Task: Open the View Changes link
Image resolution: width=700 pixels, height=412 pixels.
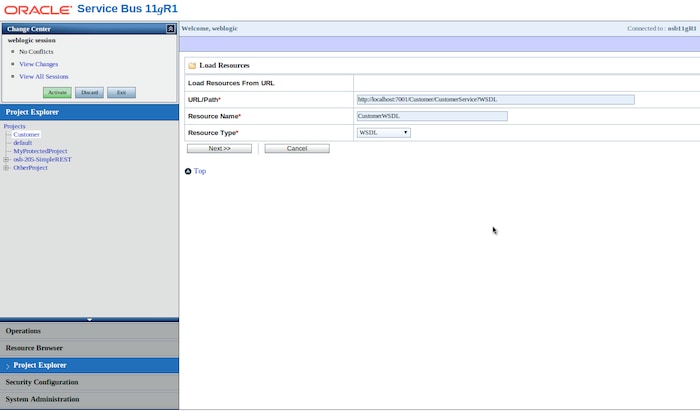Action: tap(38, 64)
